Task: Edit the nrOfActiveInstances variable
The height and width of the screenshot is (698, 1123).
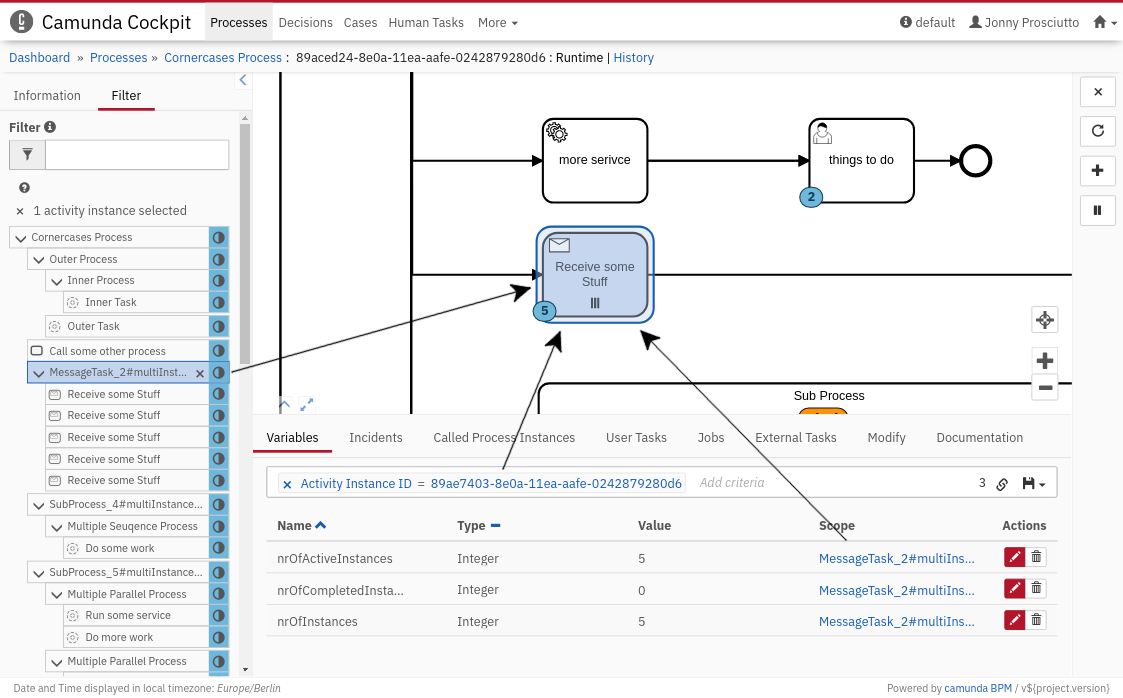Action: pos(1015,558)
